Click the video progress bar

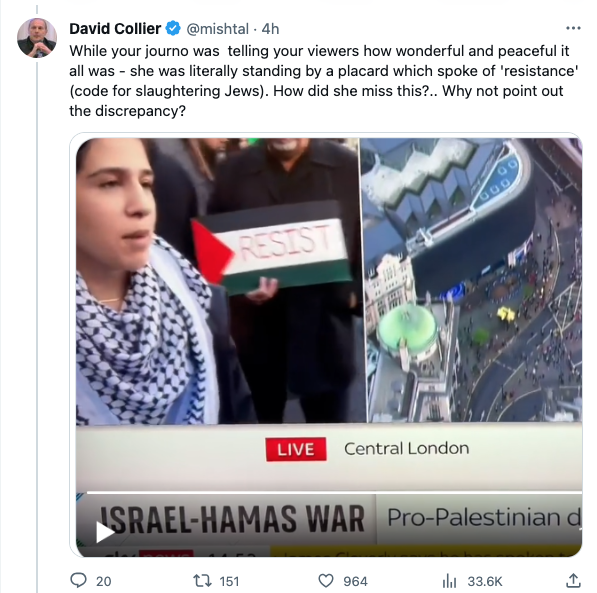[334, 492]
